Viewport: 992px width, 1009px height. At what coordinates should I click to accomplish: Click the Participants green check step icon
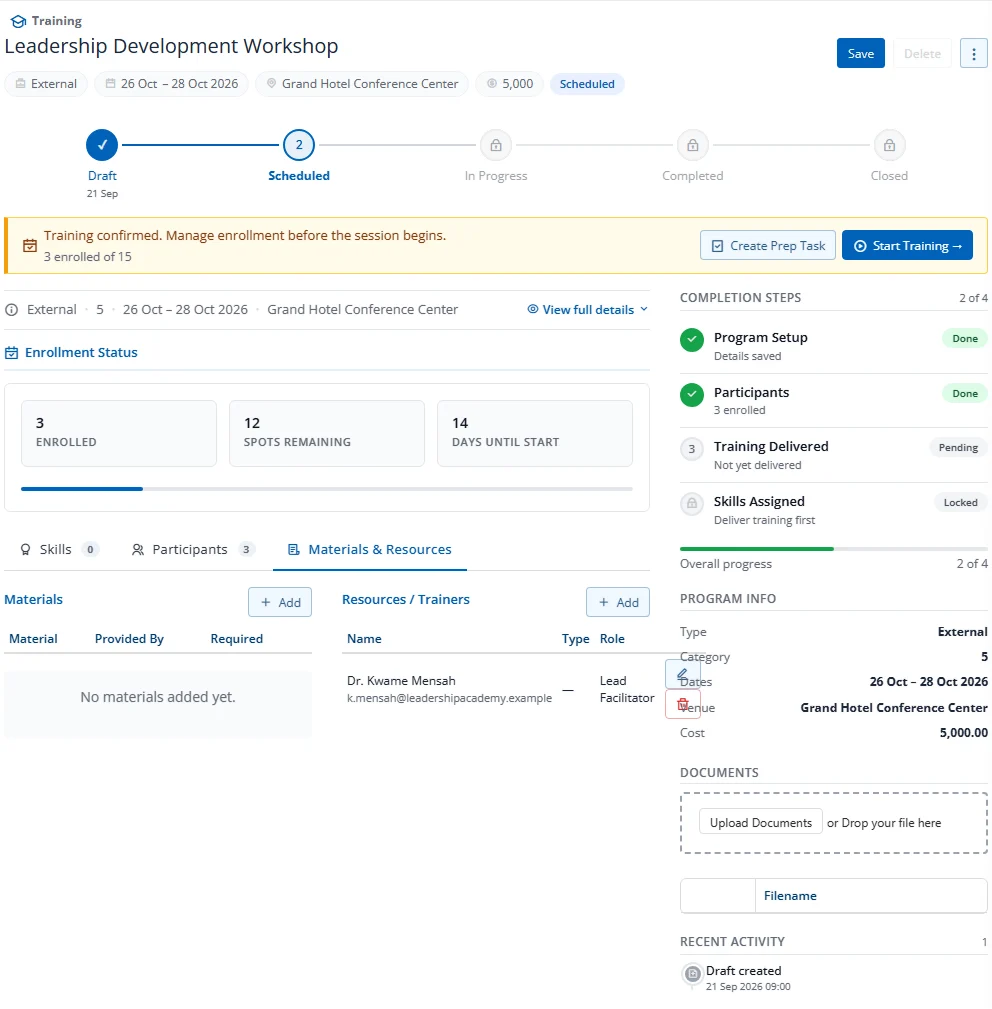tap(692, 394)
